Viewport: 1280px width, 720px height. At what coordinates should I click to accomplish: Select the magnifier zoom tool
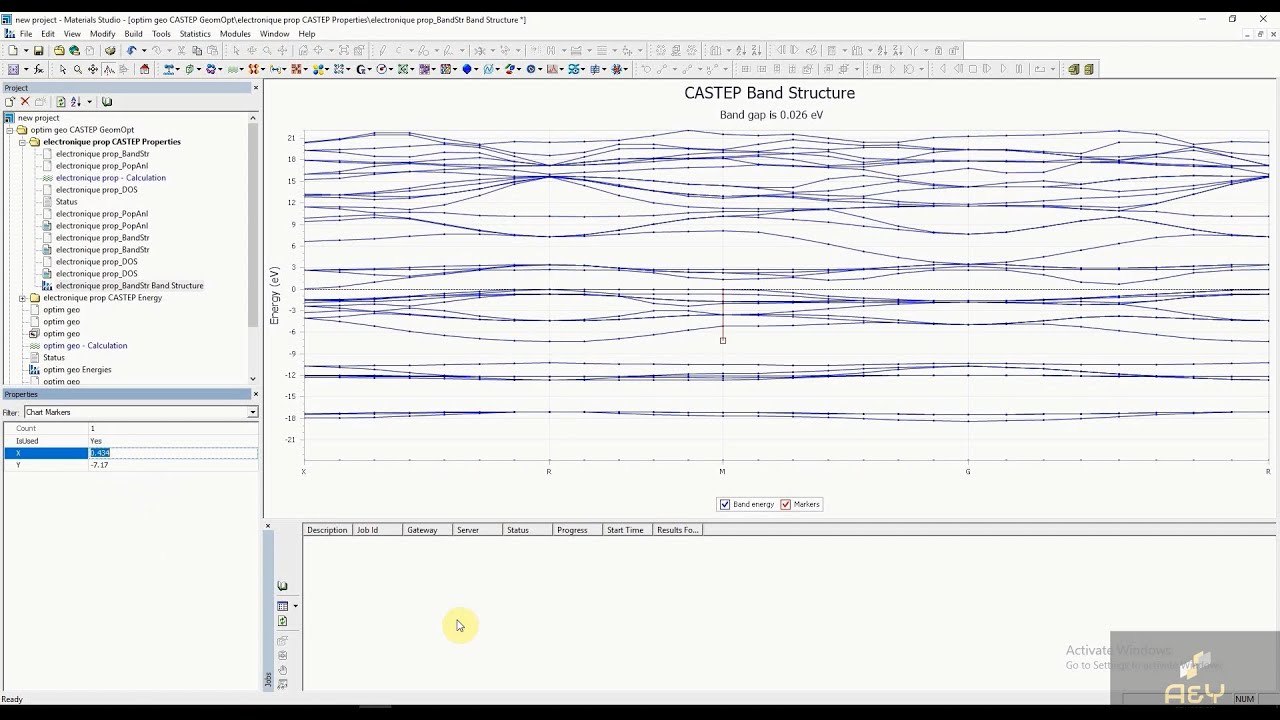77,69
